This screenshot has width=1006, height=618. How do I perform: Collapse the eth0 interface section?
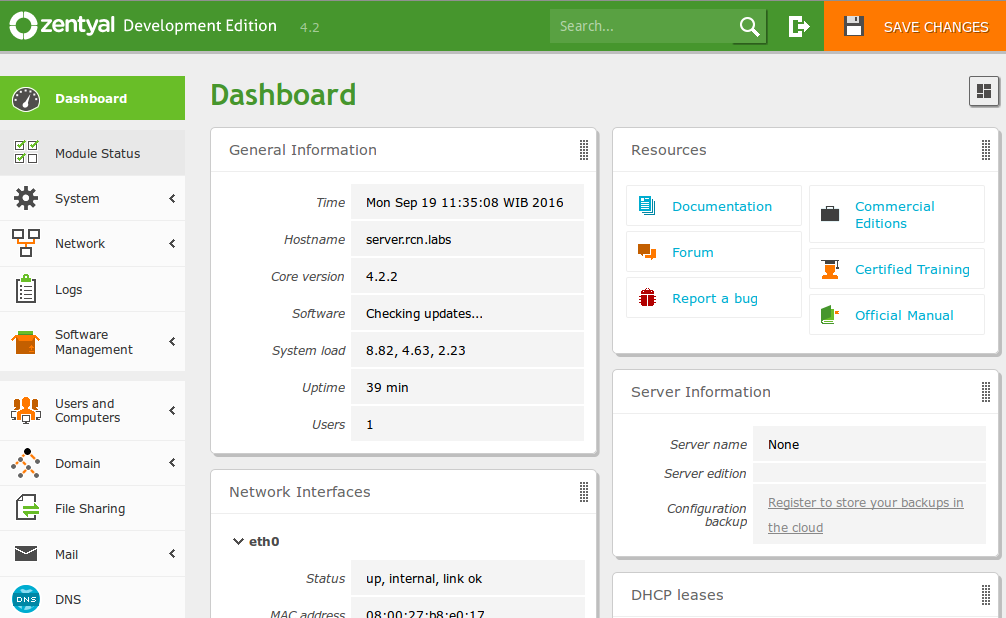238,541
